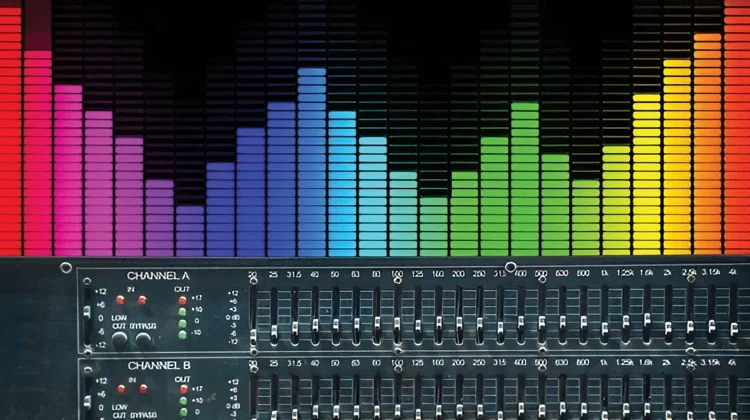750x420 pixels.
Task: Click Channel A 0 dB scale marking
Action: (233, 317)
